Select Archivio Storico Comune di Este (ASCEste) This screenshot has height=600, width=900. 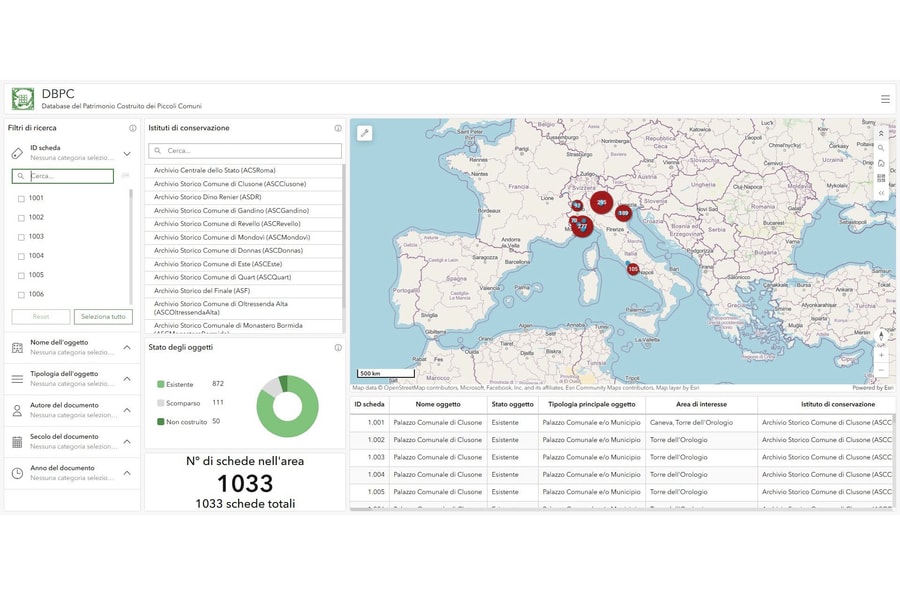pyautogui.click(x=244, y=264)
